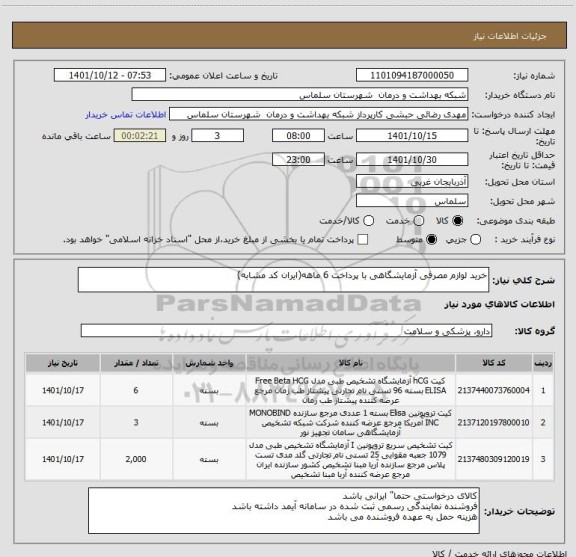Click the شهر محل تحویل field

click(x=412, y=201)
